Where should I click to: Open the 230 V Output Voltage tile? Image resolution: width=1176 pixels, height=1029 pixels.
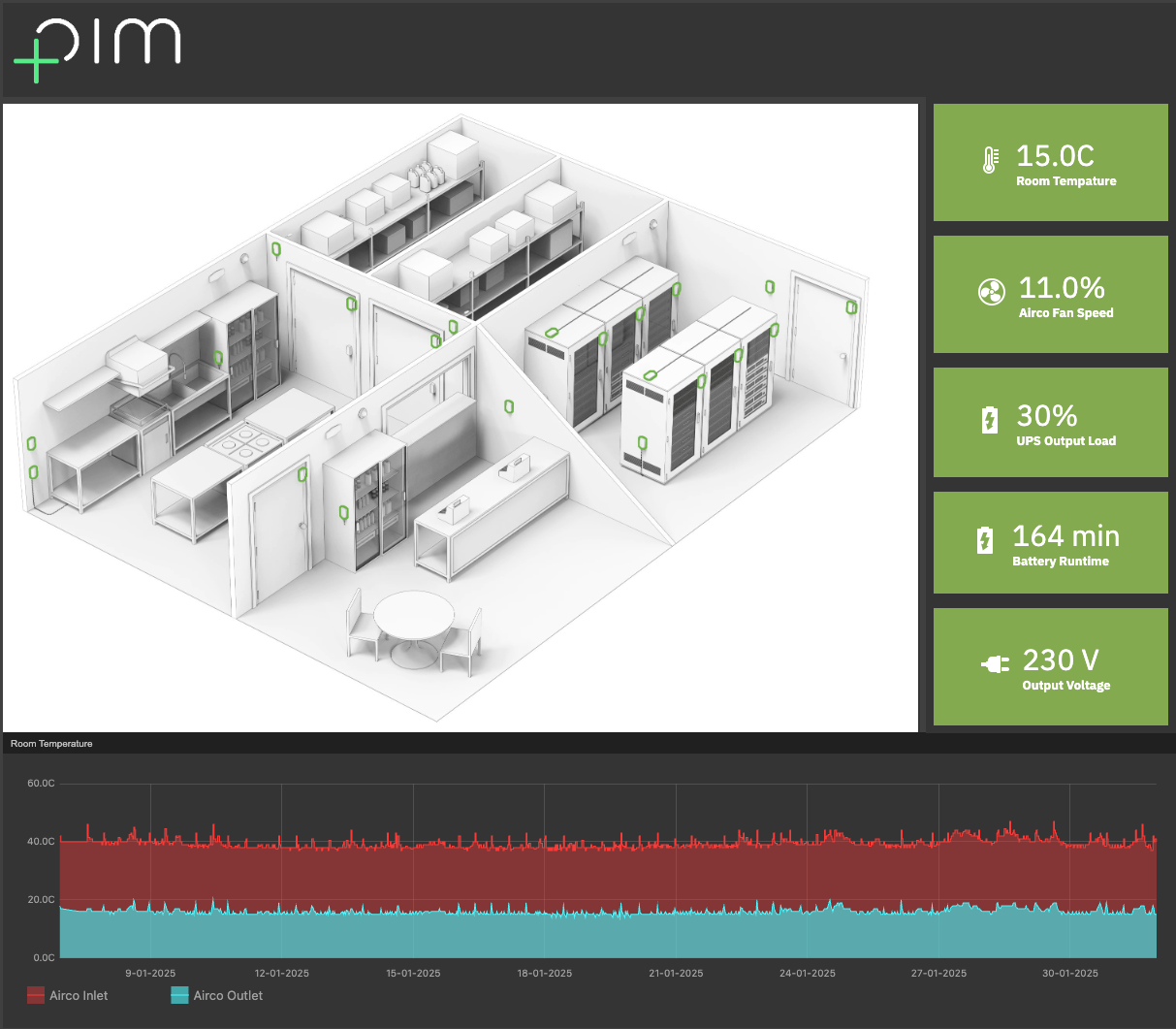coord(1050,666)
